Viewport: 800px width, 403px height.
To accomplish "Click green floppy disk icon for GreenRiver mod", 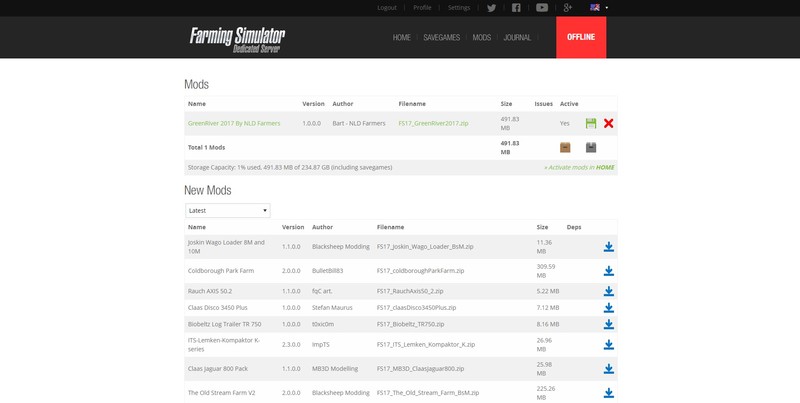I will [591, 123].
